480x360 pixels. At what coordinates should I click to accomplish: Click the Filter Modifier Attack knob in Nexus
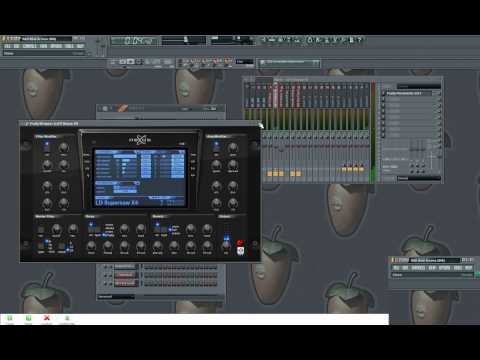tap(47, 186)
